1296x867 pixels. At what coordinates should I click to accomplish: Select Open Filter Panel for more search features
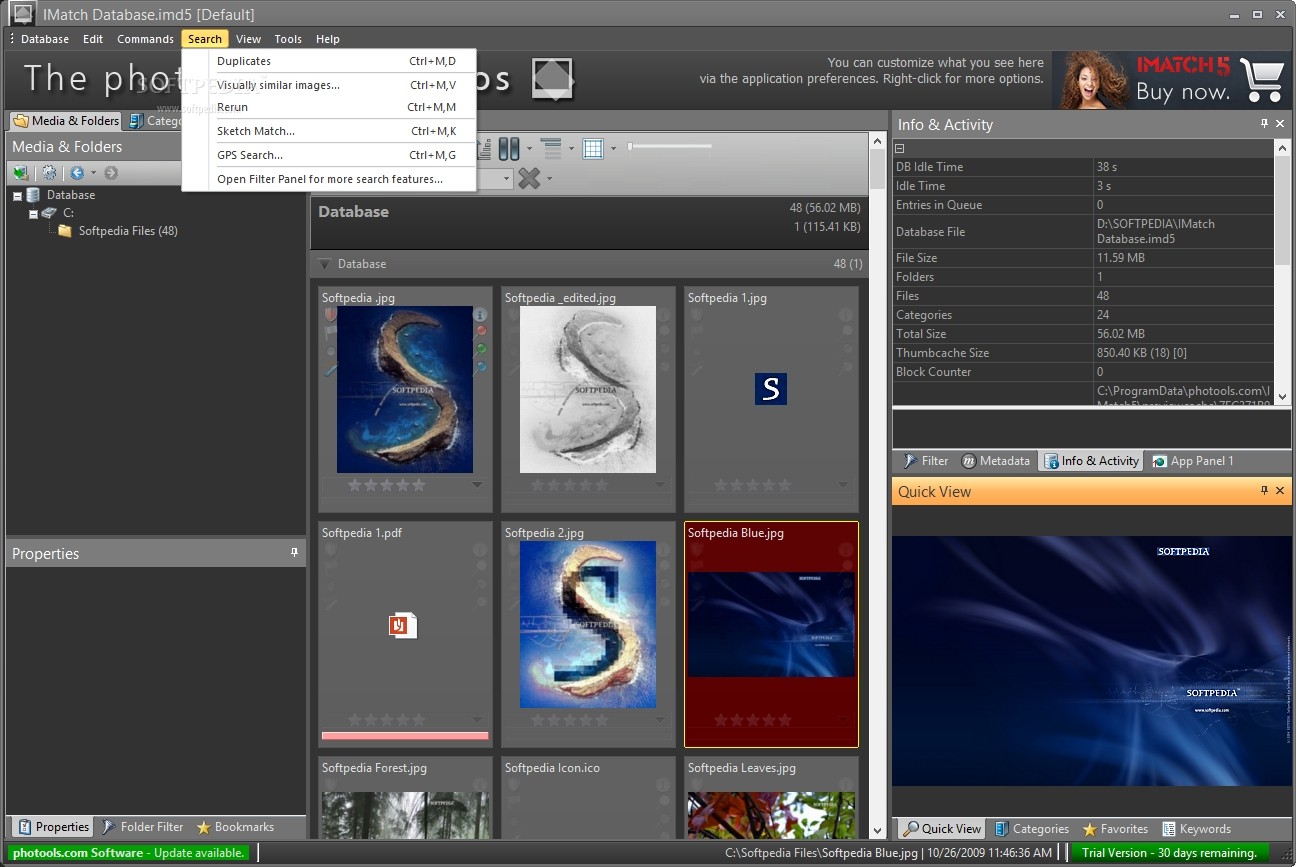pyautogui.click(x=329, y=179)
